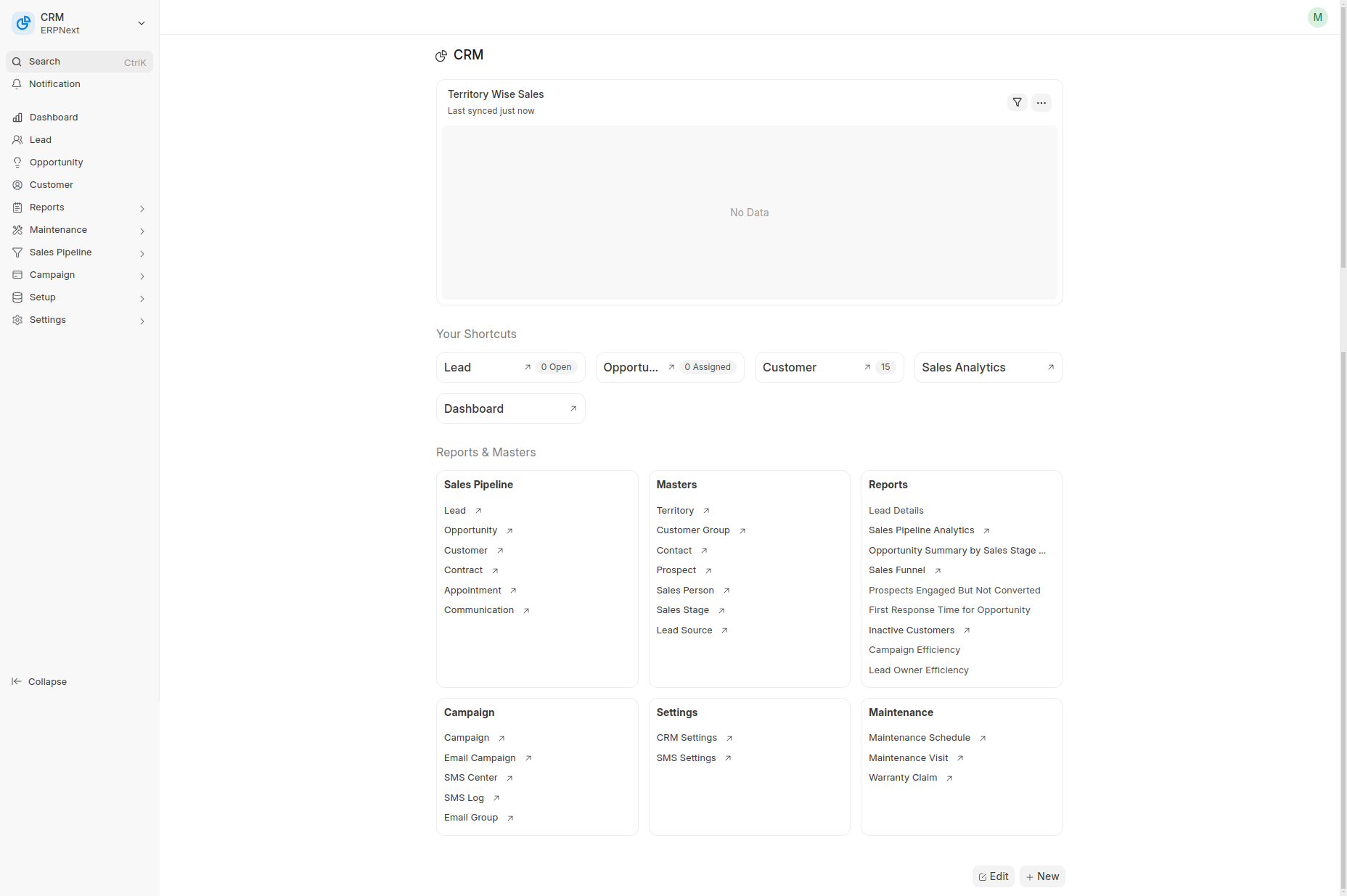The height and width of the screenshot is (896, 1347).
Task: Open the CRM workspace switcher dropdown
Action: click(x=142, y=23)
